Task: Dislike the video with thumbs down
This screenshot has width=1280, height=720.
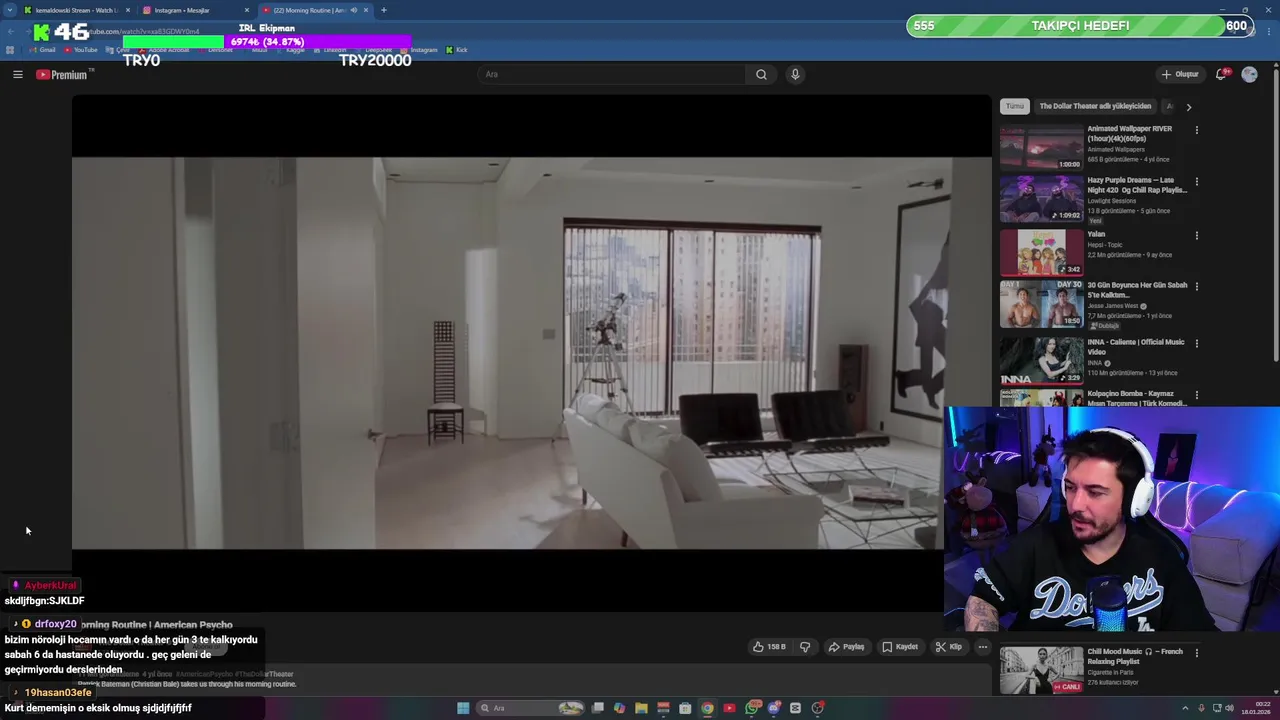Action: [805, 647]
